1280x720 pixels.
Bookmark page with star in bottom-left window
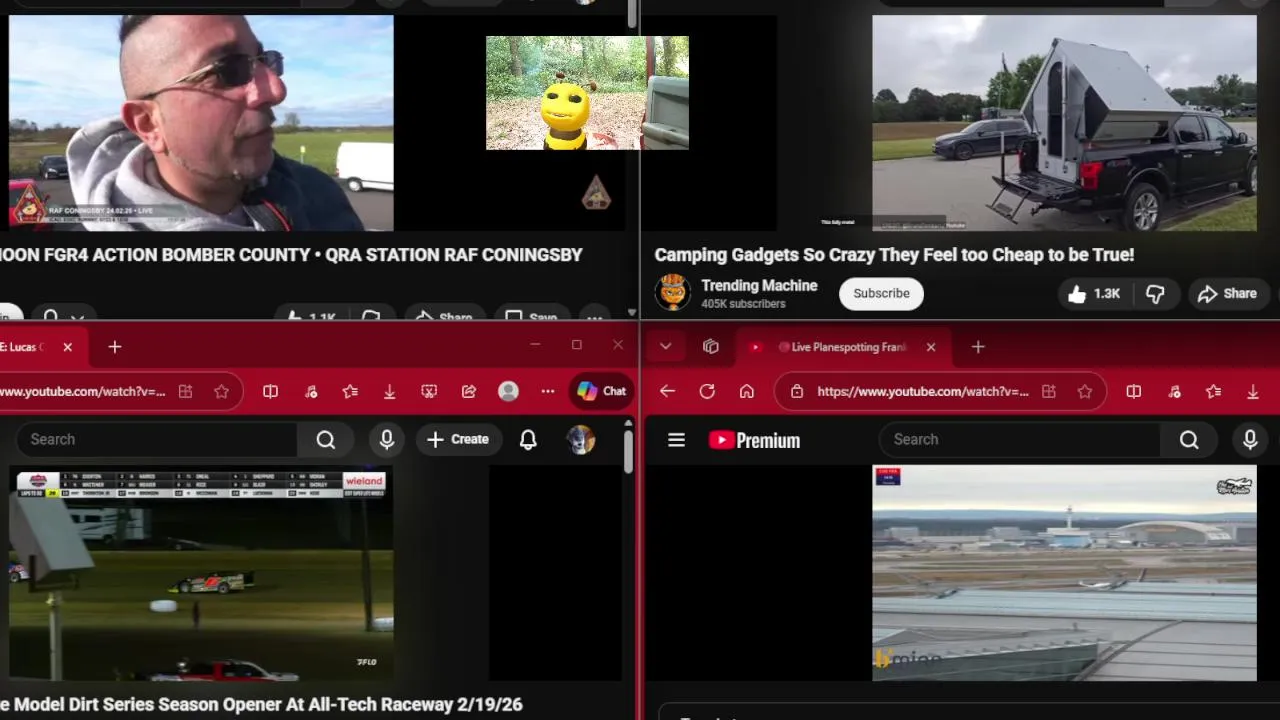(221, 392)
